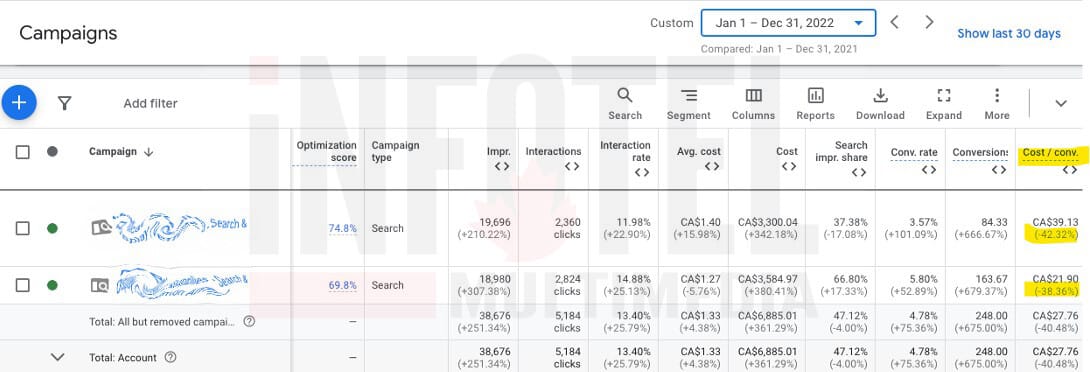1090x372 pixels.
Task: Check the box for the 74.8% campaign
Action: coord(23,228)
